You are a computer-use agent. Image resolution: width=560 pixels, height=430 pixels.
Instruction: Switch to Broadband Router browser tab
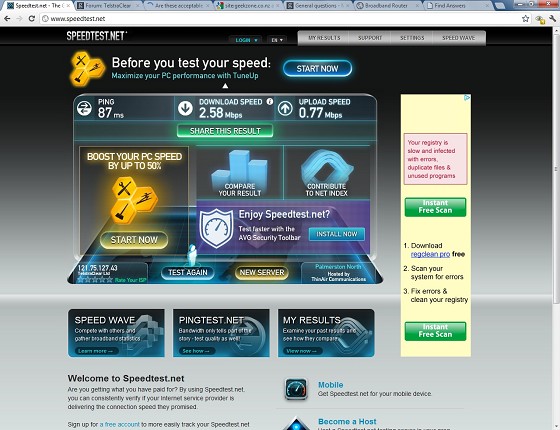pyautogui.click(x=388, y=5)
